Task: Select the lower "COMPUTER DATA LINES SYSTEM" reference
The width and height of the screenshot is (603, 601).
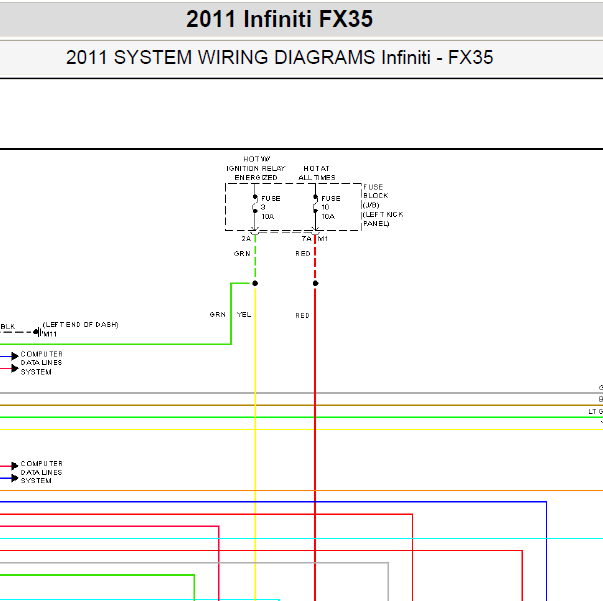Action: click(x=41, y=472)
